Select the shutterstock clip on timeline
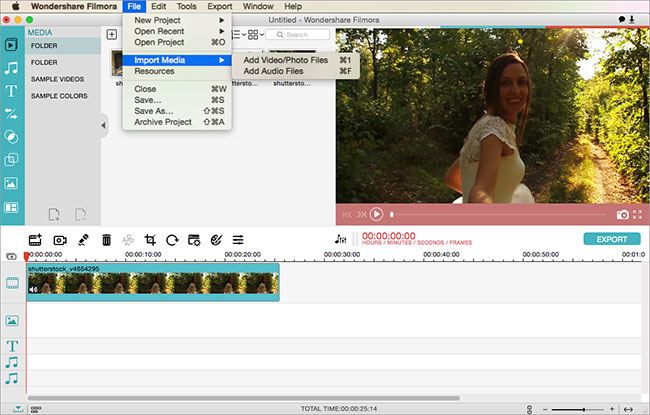Screen dimensions: 650x415 (x=153, y=282)
